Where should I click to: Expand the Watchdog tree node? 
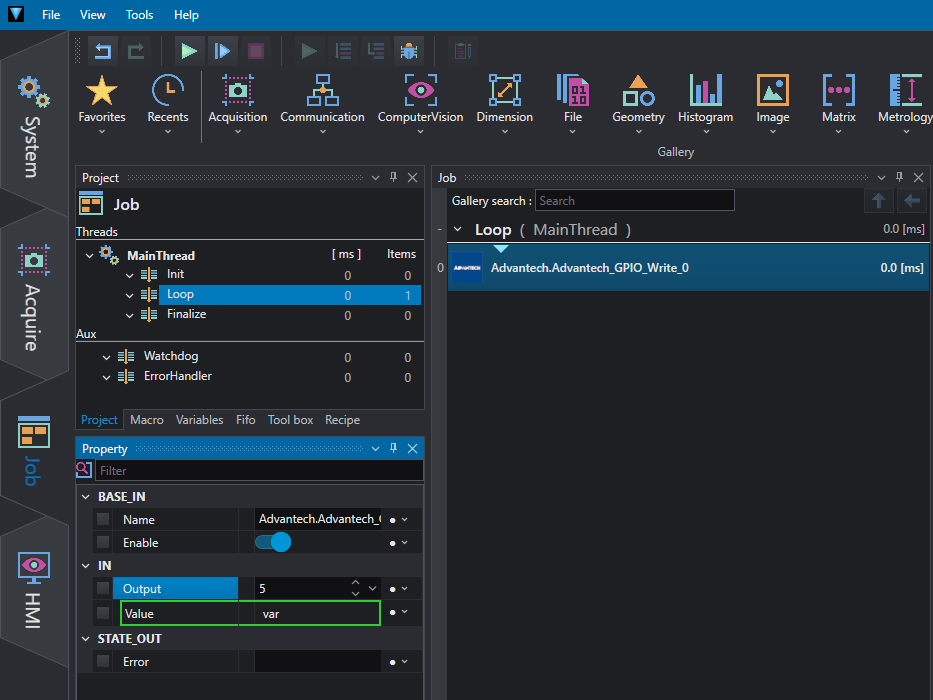click(108, 356)
